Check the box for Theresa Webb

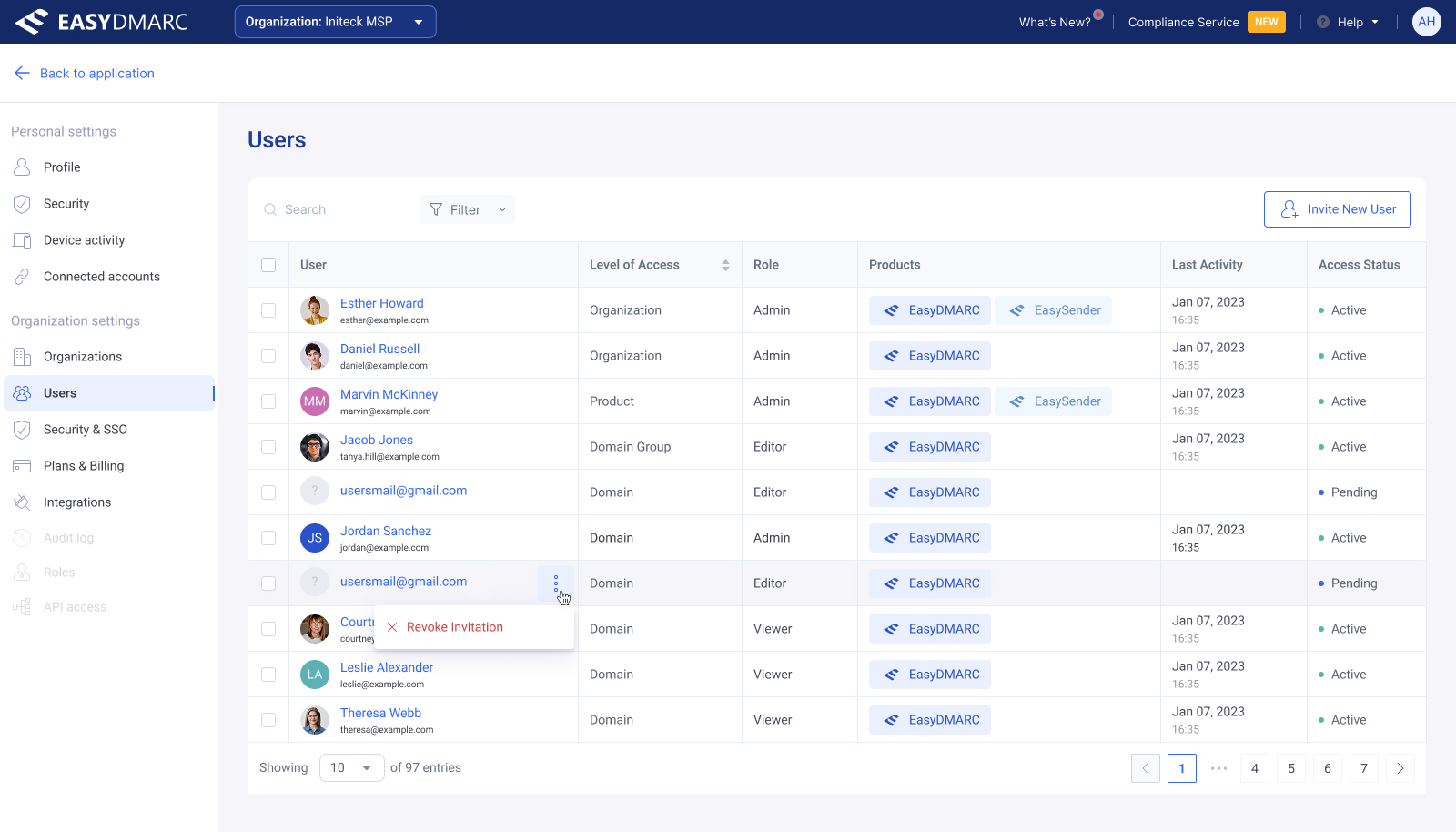point(268,720)
